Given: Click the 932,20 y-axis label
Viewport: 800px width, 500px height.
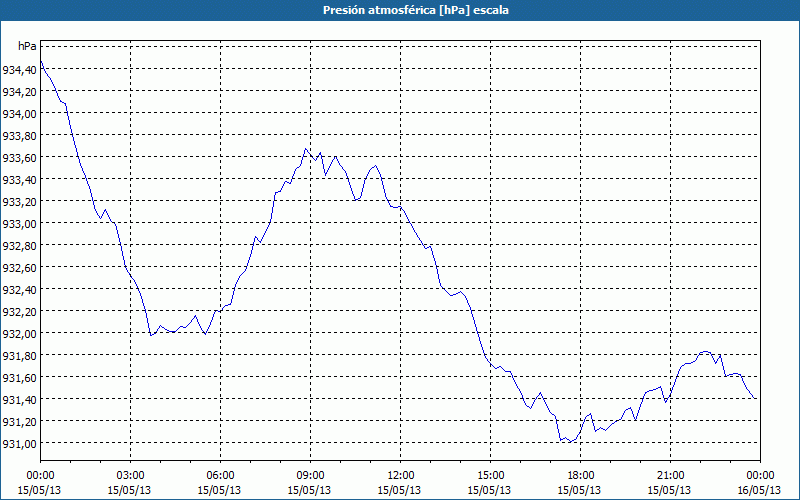Looking at the screenshot, I should (x=20, y=311).
